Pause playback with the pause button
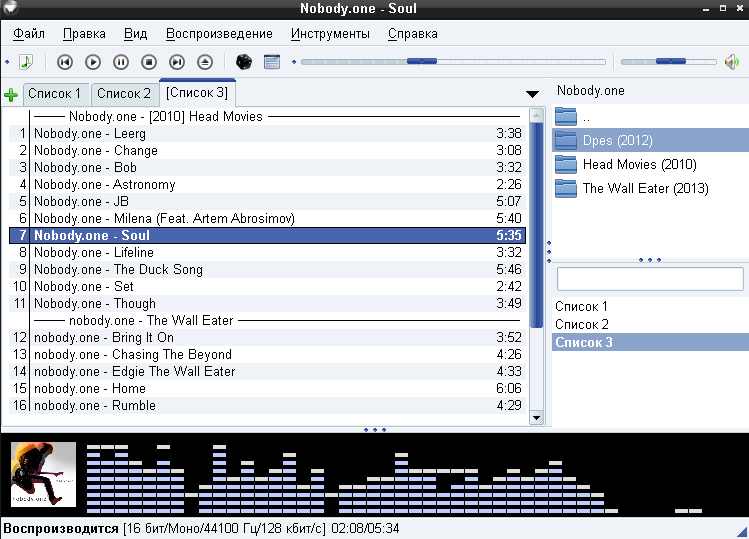Viewport: 749px width, 539px height. click(121, 62)
